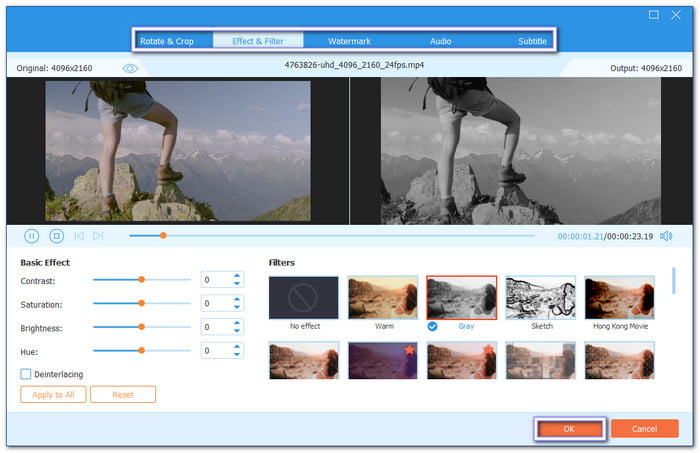This screenshot has width=700, height=453.
Task: Increase the Hue value with up arrow
Action: click(237, 347)
